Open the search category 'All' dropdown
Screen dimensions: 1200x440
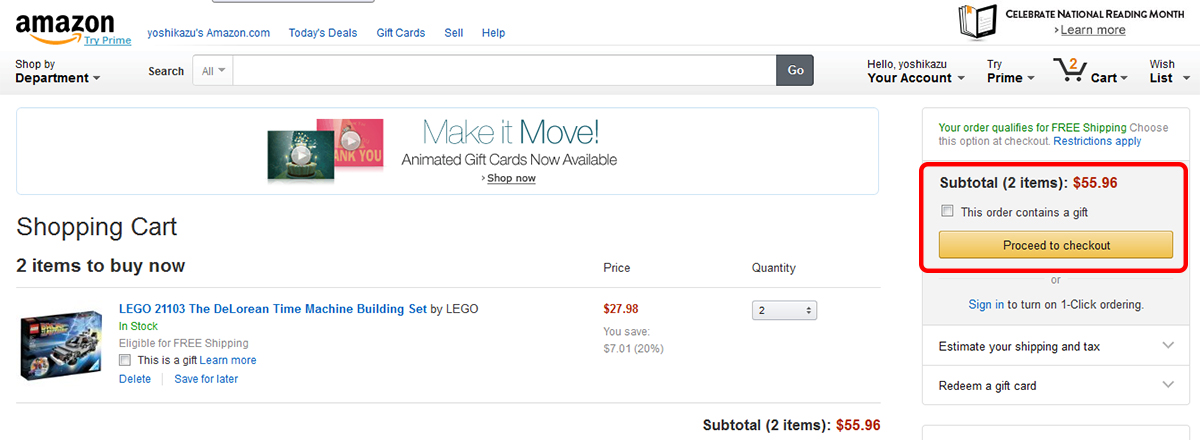[x=214, y=71]
